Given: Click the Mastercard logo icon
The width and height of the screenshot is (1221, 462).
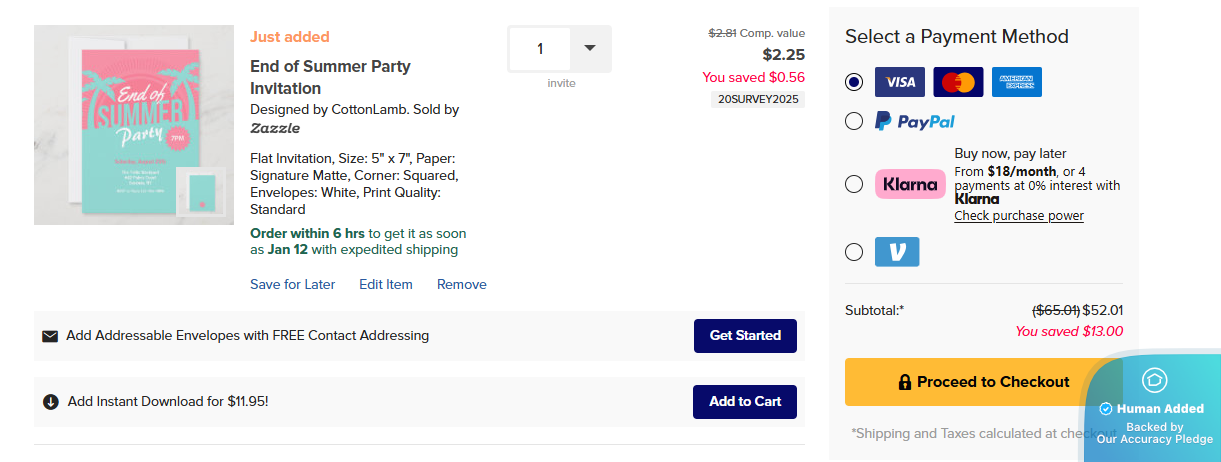Looking at the screenshot, I should tap(958, 82).
